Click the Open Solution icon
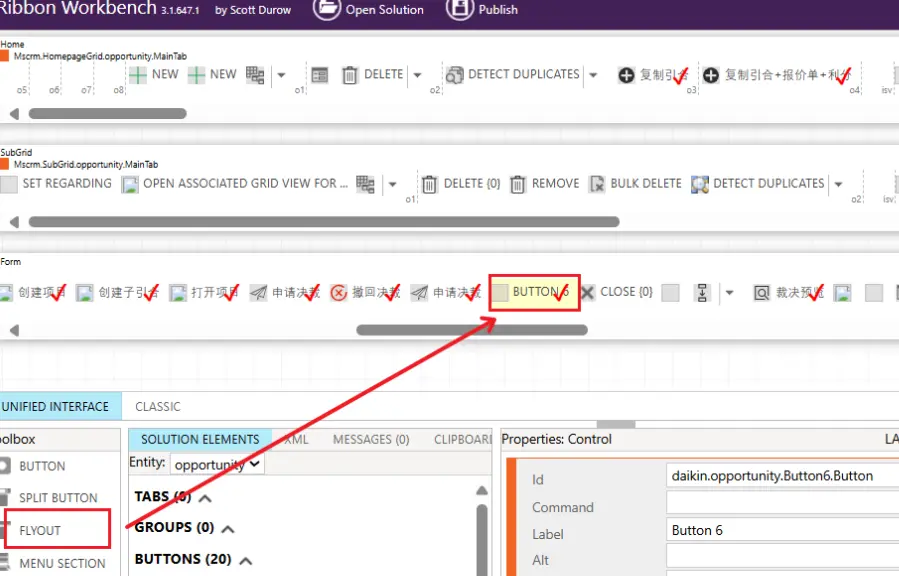Screen dimensions: 899x576 (x=327, y=9)
